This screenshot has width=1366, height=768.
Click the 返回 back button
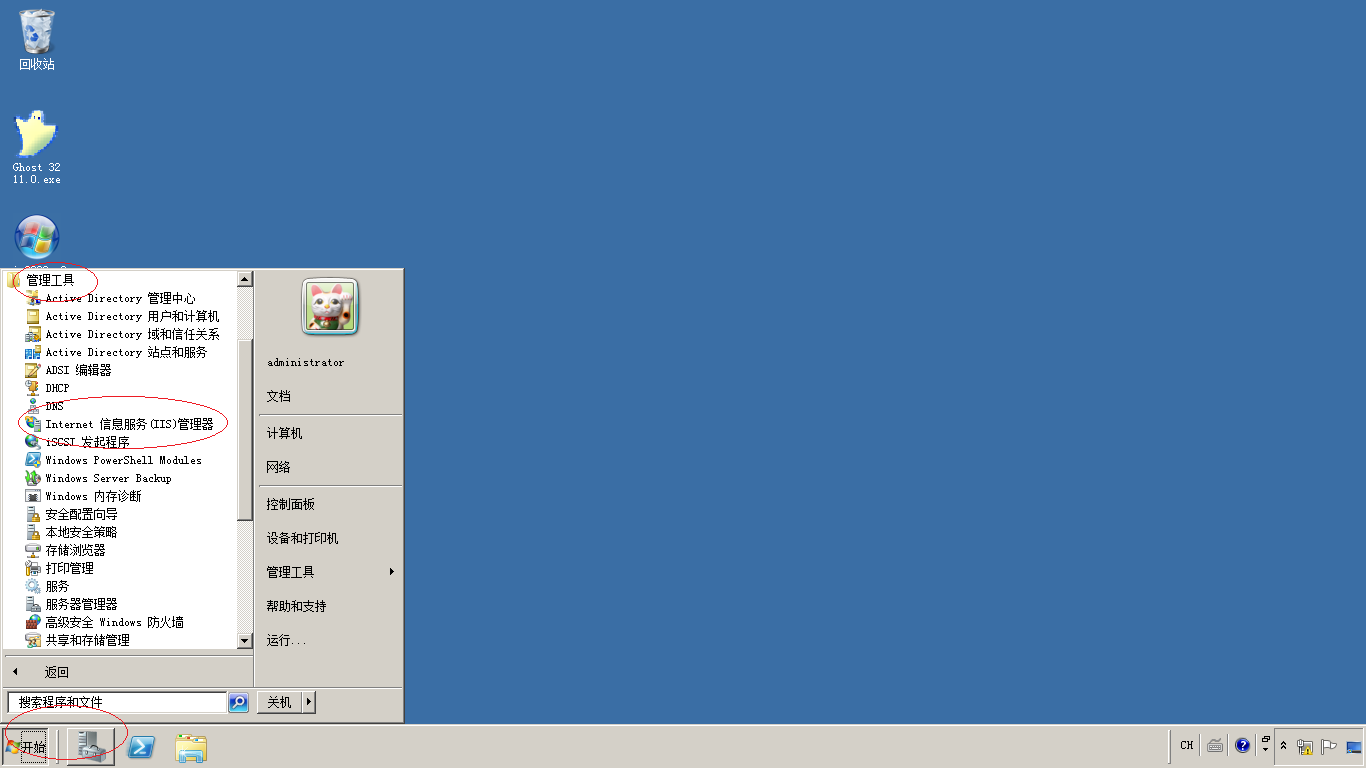[x=55, y=671]
